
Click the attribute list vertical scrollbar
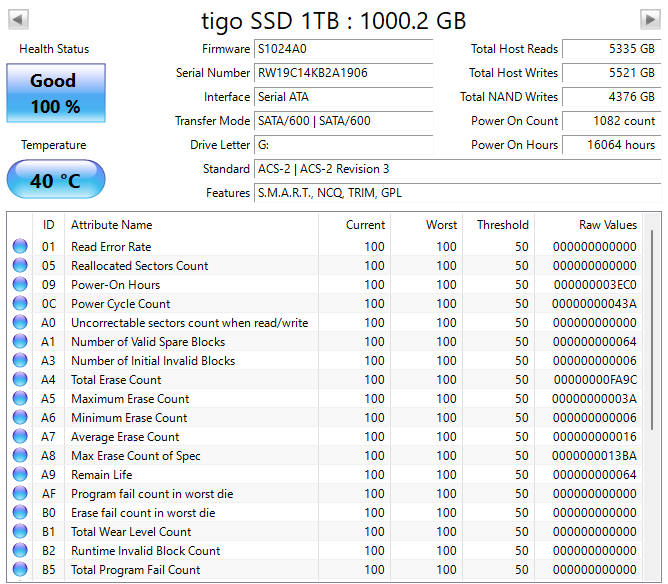[653, 330]
